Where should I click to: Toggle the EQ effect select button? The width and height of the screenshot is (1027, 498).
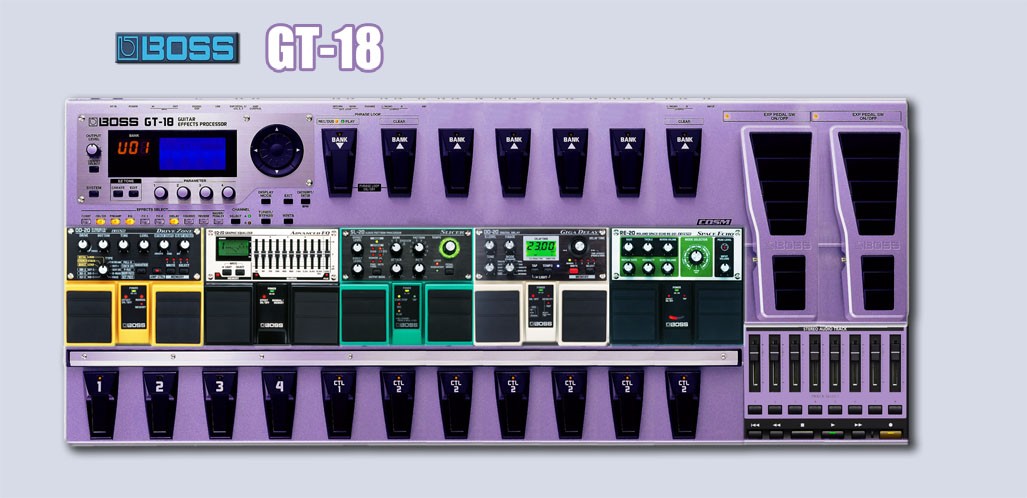click(130, 221)
